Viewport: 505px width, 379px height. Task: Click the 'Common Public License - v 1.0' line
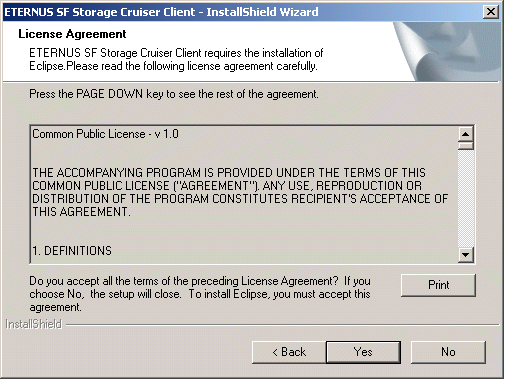(105, 134)
